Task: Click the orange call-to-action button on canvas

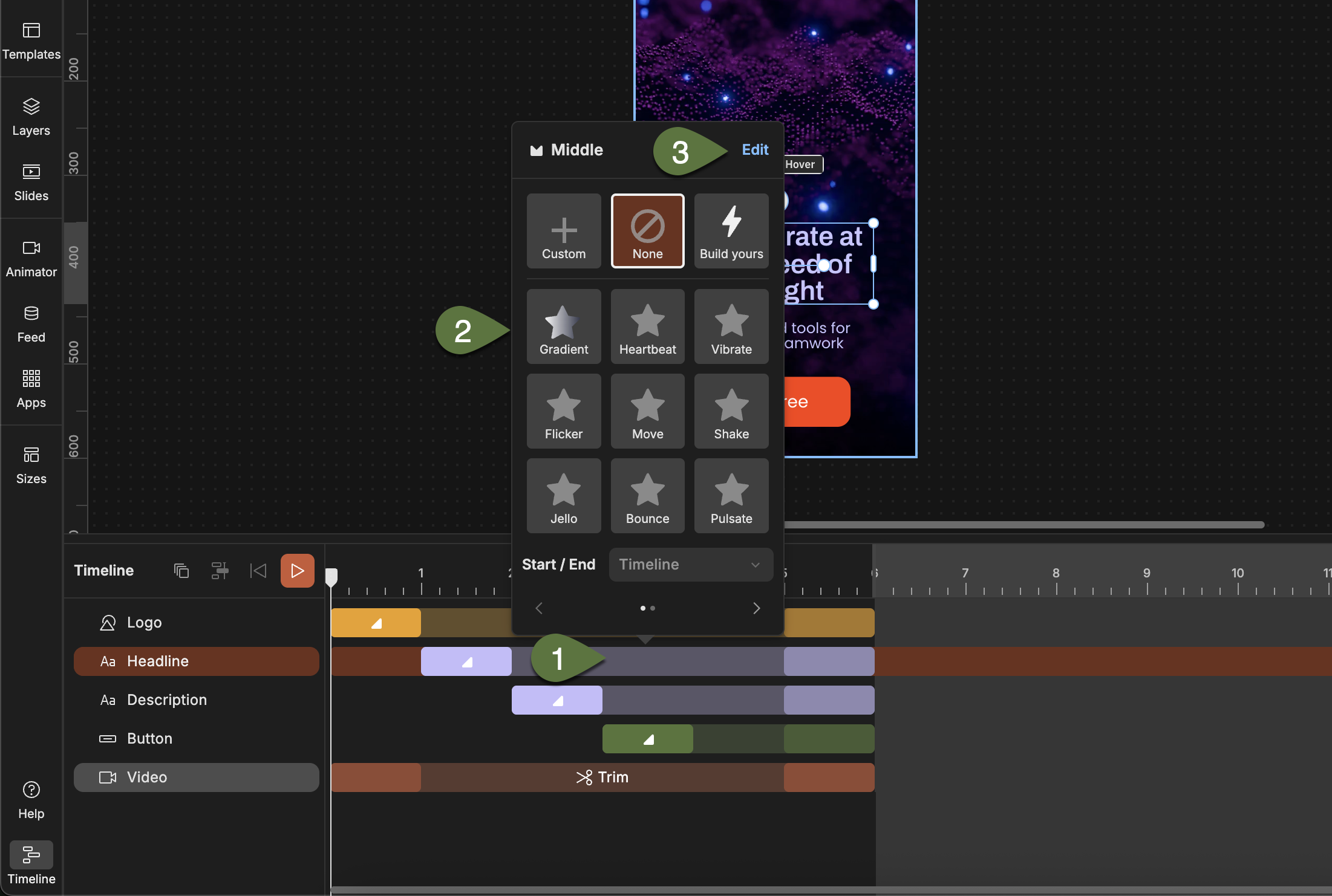Action: (x=817, y=402)
